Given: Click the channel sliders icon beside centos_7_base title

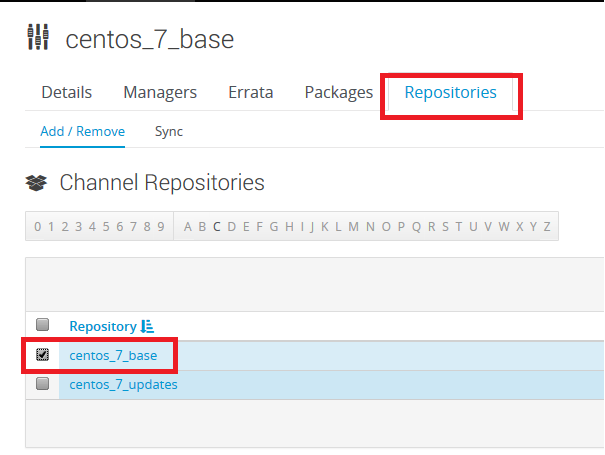Looking at the screenshot, I should coord(38,37).
